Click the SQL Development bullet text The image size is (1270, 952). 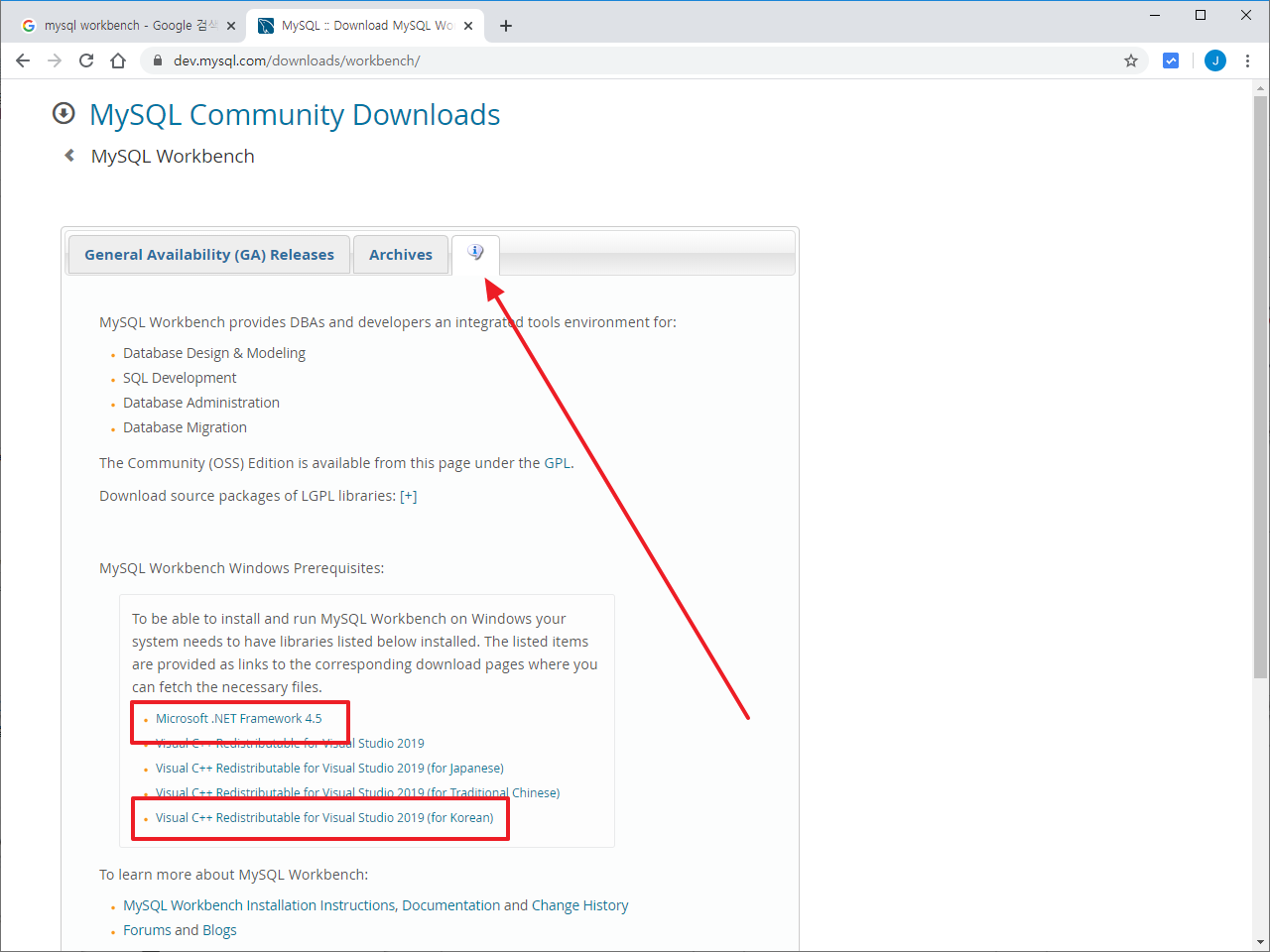click(x=180, y=378)
